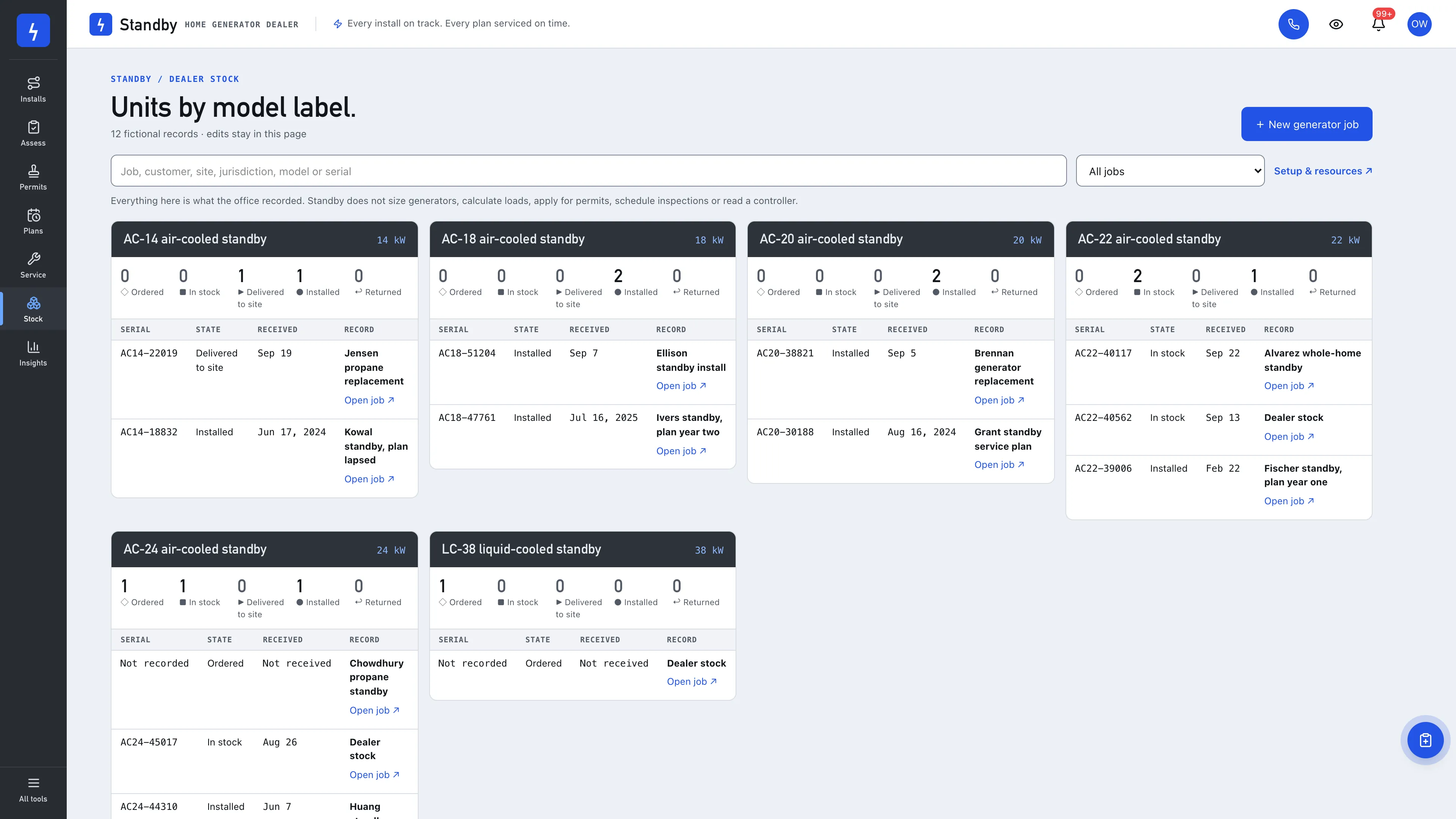Open the Installs section in sidebar
The width and height of the screenshot is (1456, 819).
pos(33,89)
